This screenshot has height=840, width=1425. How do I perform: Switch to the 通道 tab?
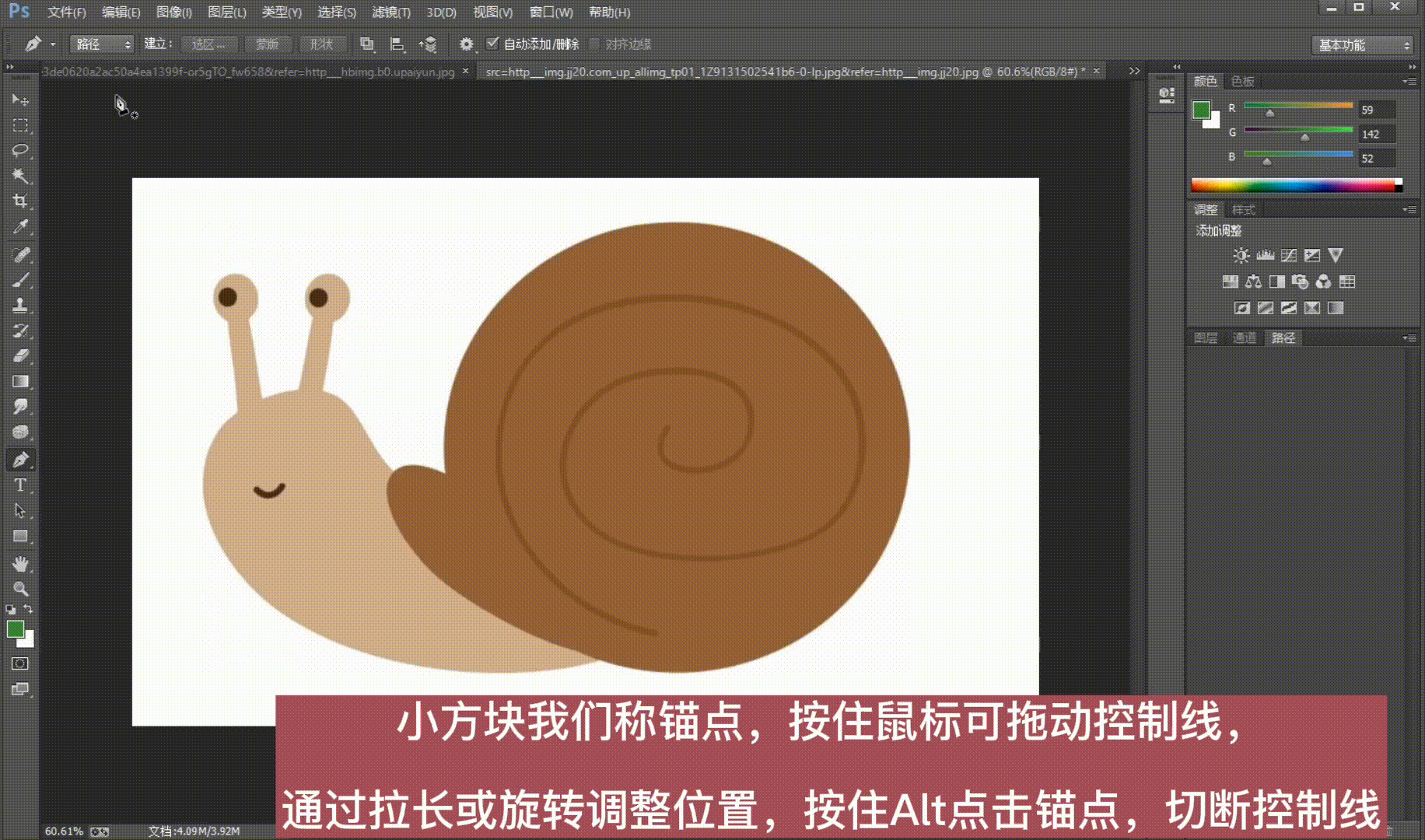point(1245,338)
